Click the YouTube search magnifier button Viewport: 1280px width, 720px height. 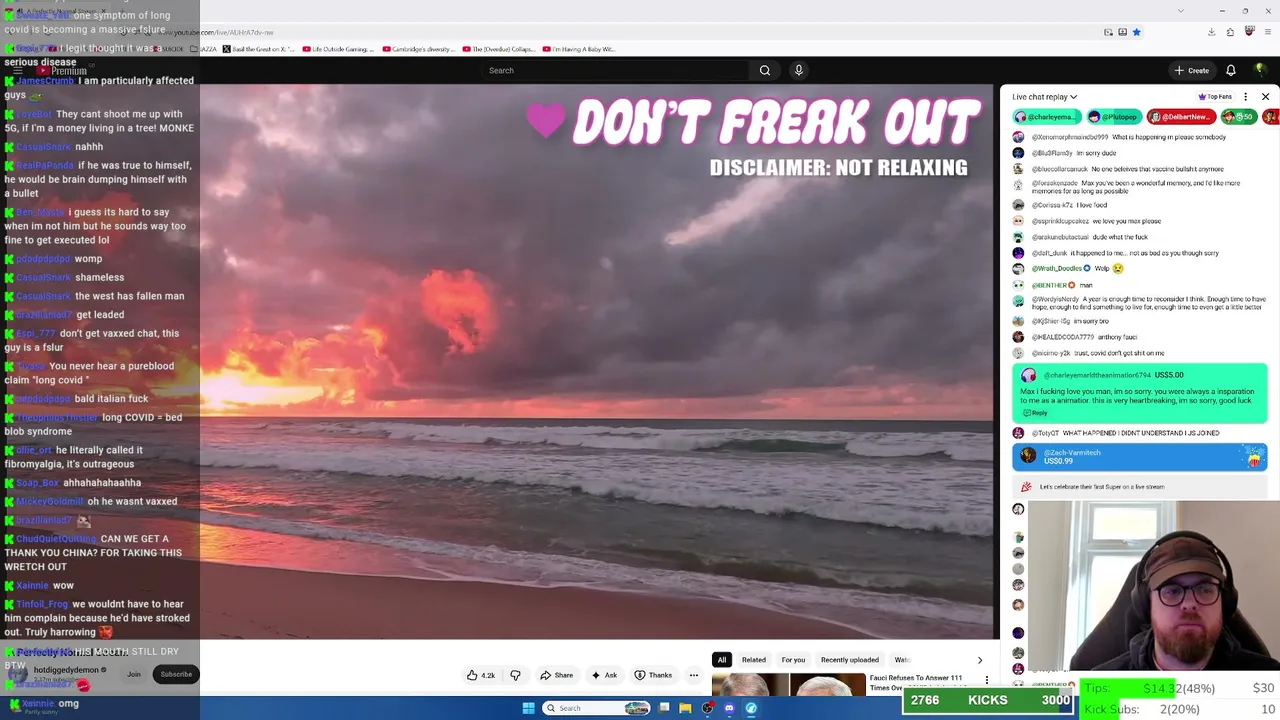click(765, 70)
